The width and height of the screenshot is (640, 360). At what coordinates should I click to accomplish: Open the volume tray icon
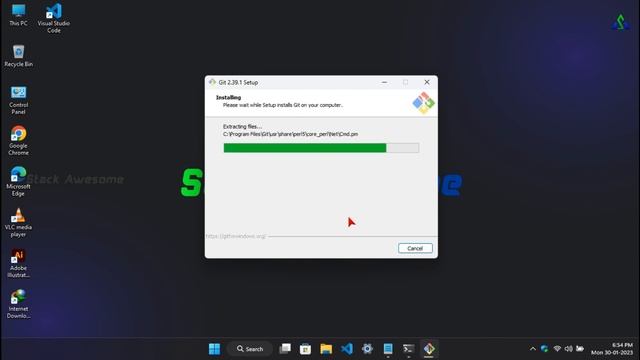(x=568, y=349)
